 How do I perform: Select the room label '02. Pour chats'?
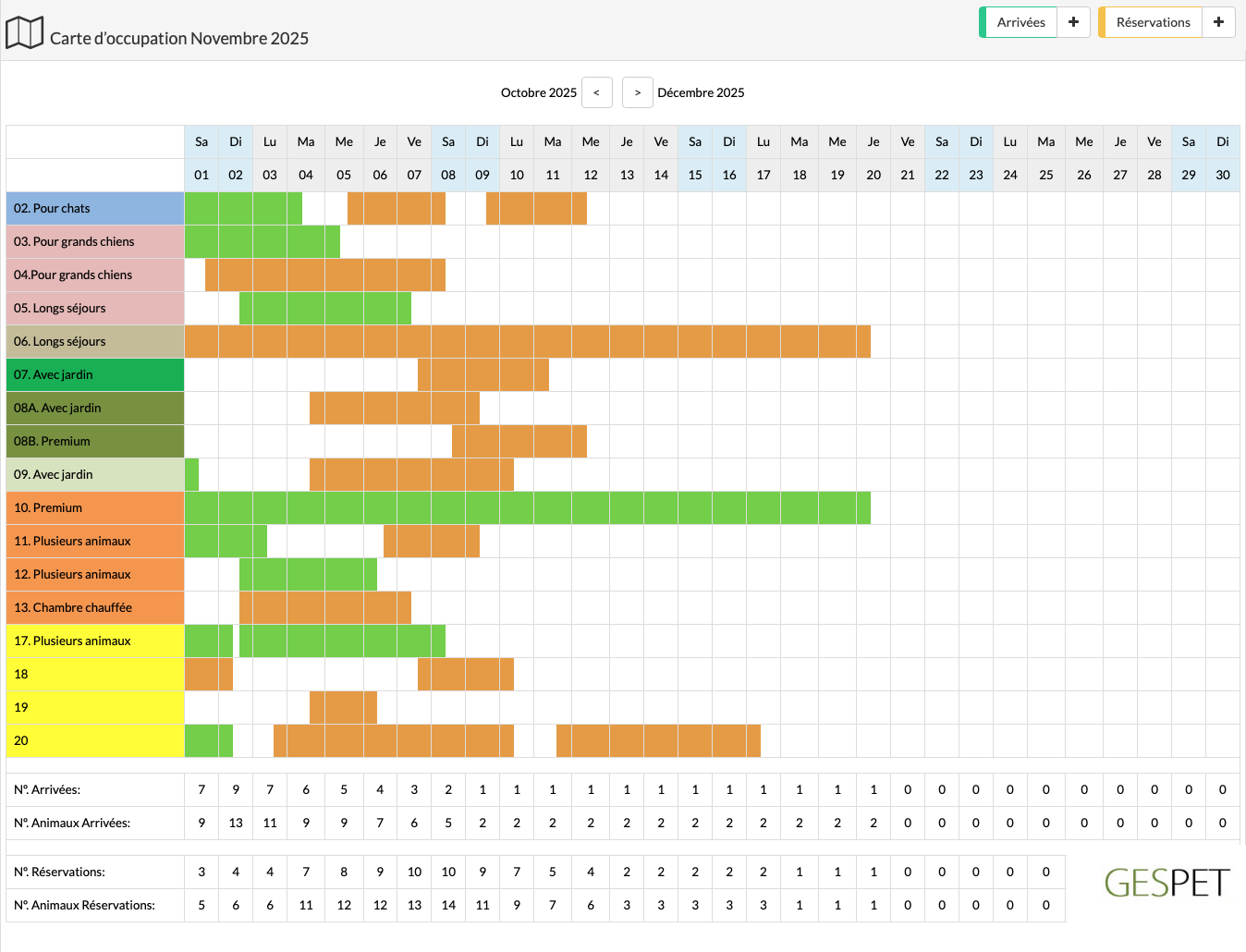pos(92,208)
